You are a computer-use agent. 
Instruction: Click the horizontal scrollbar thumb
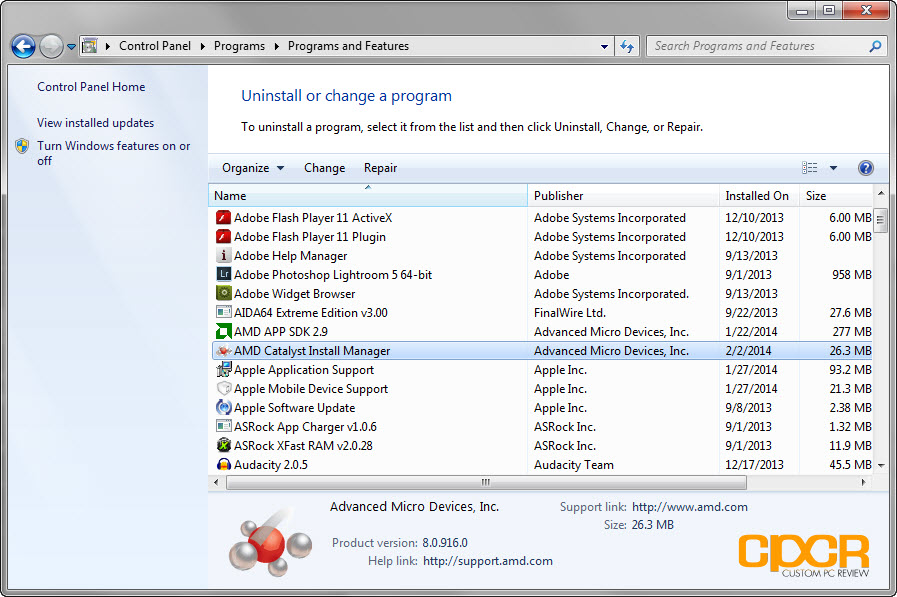[486, 483]
